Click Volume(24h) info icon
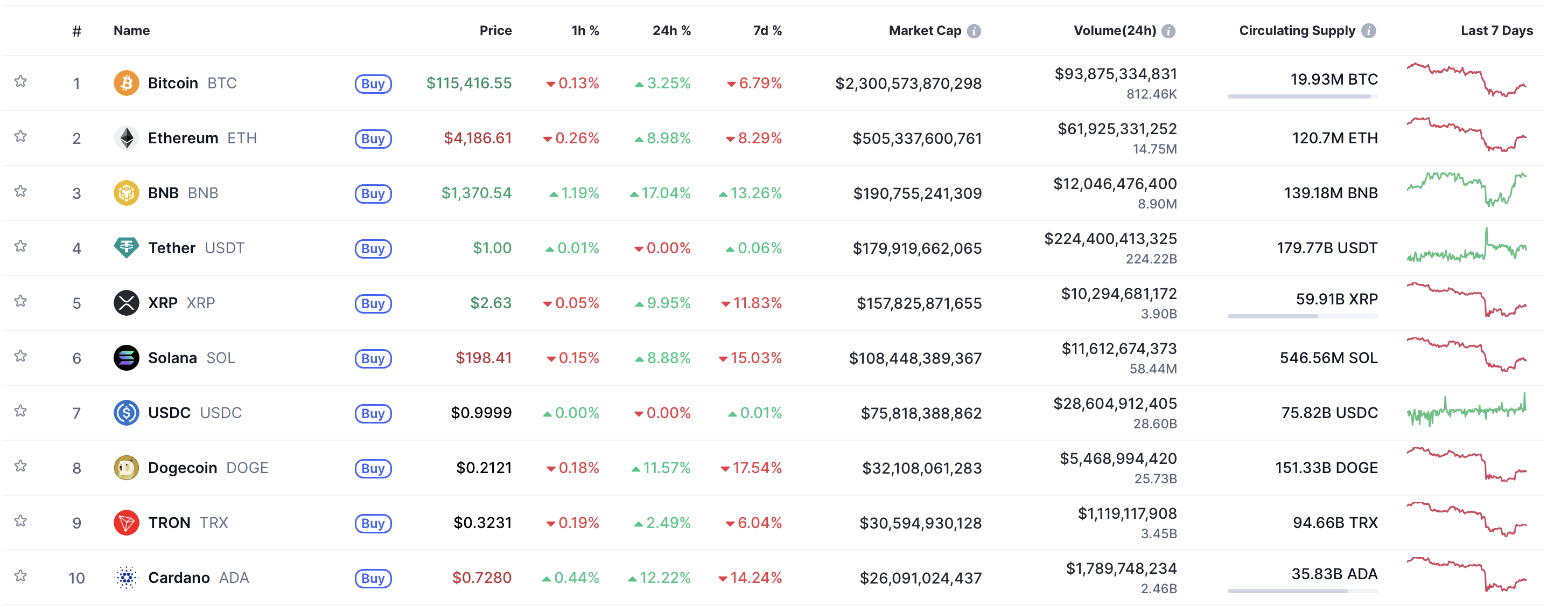Image resolution: width=1568 pixels, height=611 pixels. [x=1168, y=31]
